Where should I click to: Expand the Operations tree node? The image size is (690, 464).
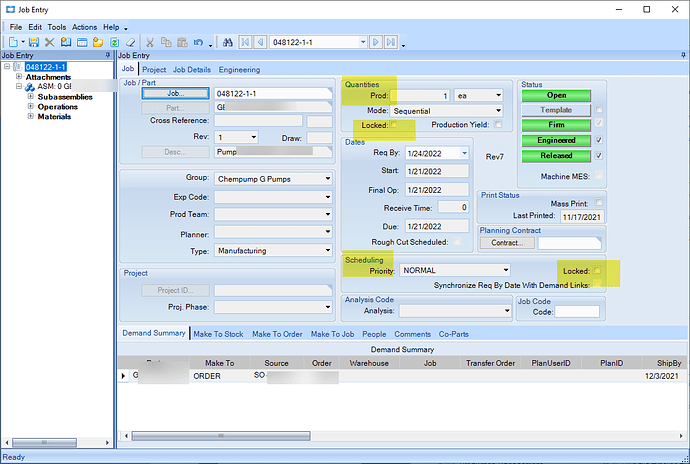[30, 106]
